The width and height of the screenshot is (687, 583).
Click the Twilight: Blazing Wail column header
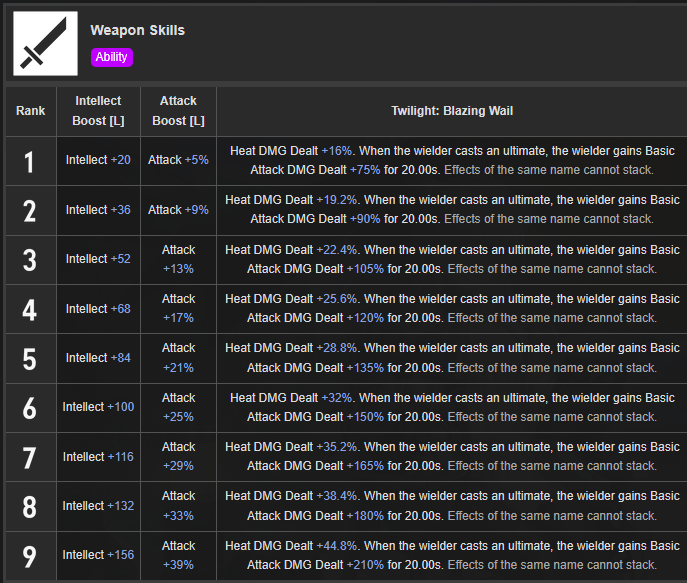[x=452, y=111]
